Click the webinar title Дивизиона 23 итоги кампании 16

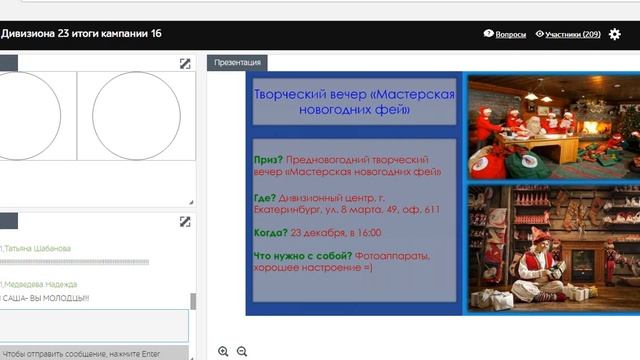pos(81,33)
